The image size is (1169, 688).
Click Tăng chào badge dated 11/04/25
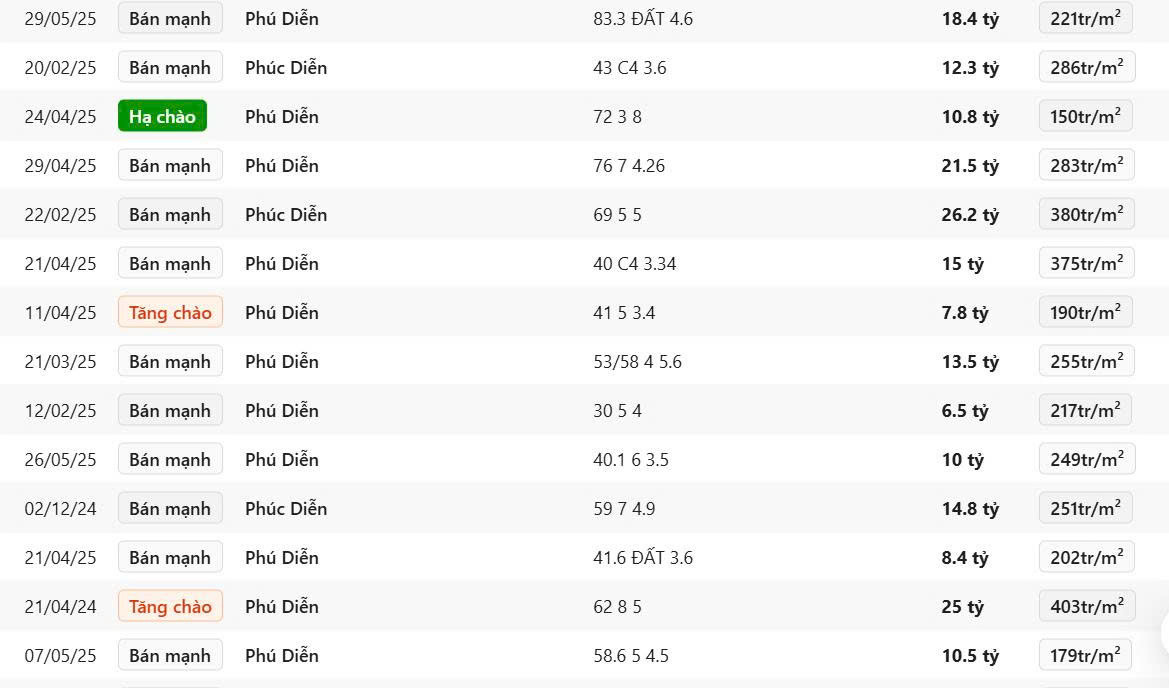click(170, 312)
